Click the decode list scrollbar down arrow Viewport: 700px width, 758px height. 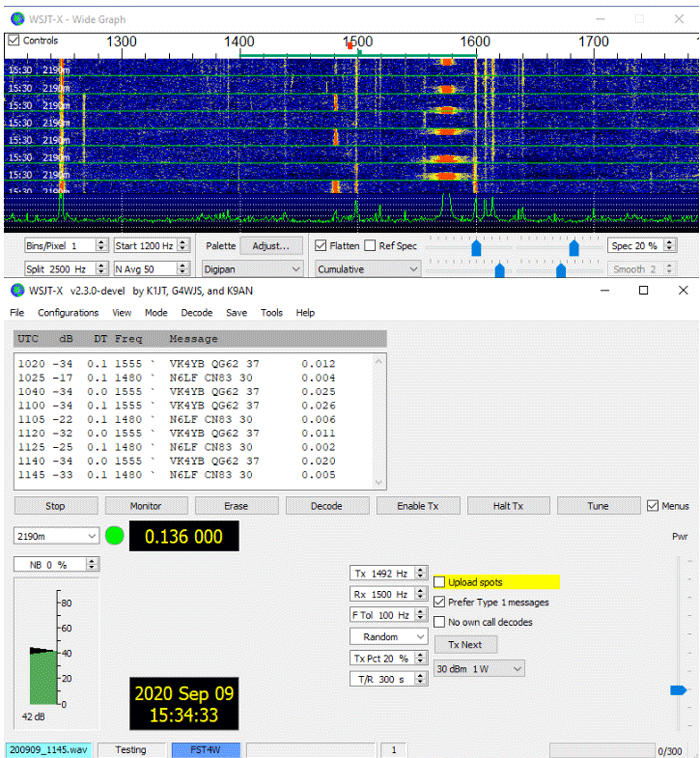click(x=379, y=482)
